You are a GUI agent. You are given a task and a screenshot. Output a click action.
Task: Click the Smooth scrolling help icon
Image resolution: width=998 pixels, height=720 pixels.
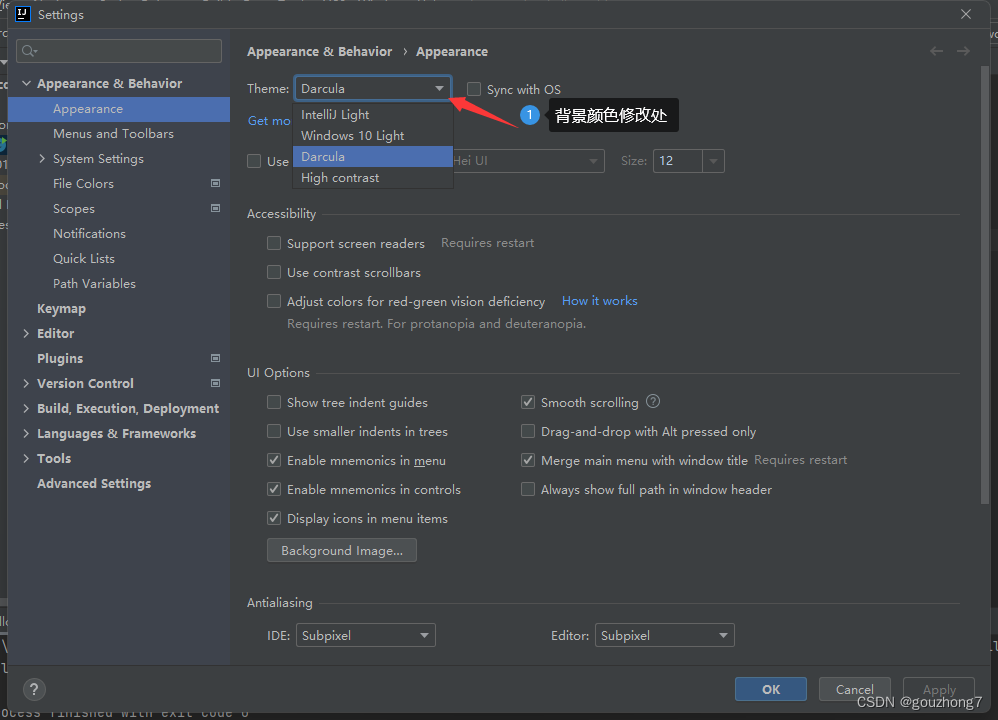coord(653,402)
